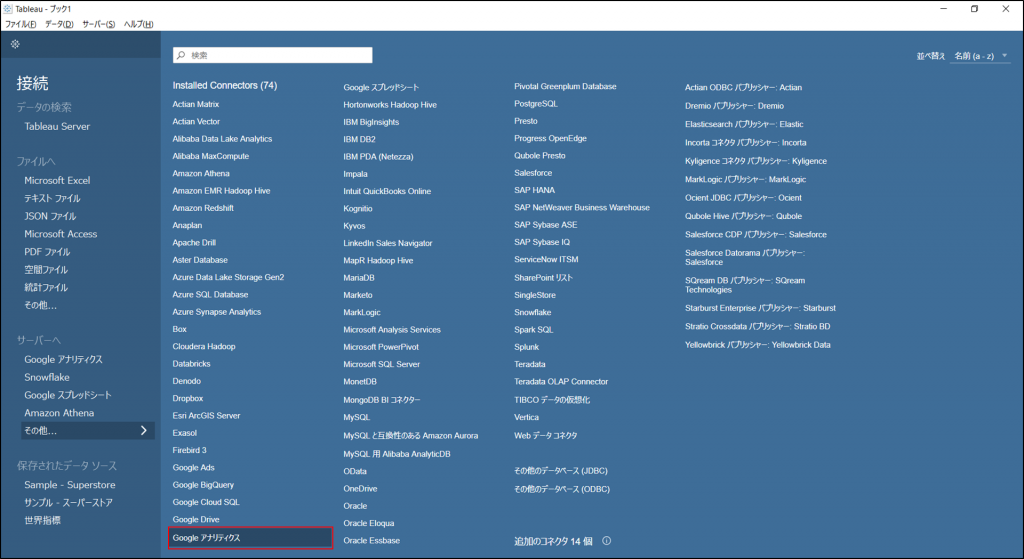Select Tableau Server under データの検索
The width and height of the screenshot is (1024, 559).
pyautogui.click(x=57, y=127)
